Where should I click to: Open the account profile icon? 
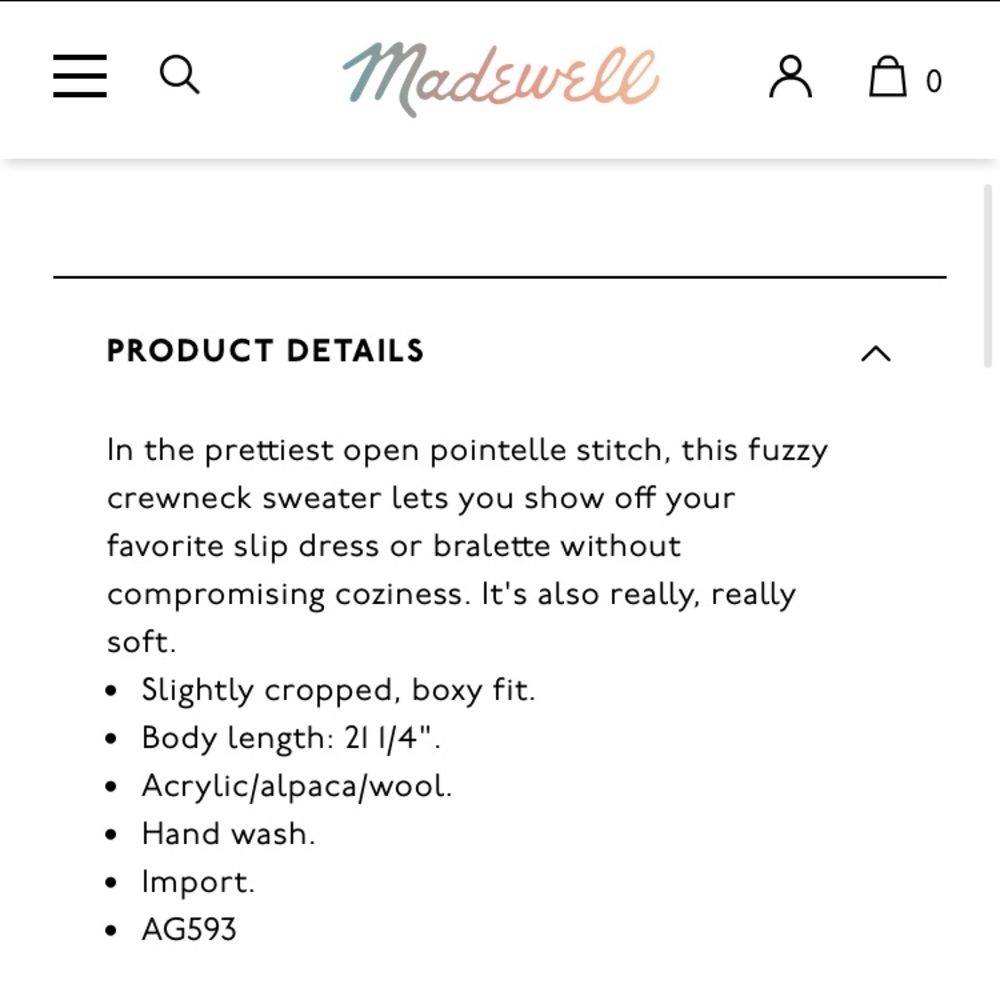pos(790,77)
